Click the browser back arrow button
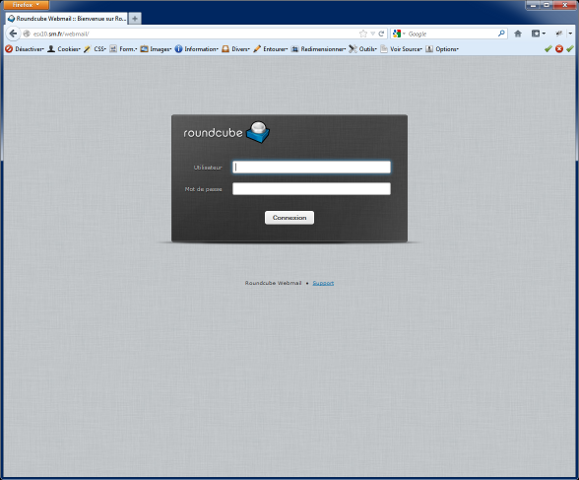The height and width of the screenshot is (480, 579). click(13, 34)
